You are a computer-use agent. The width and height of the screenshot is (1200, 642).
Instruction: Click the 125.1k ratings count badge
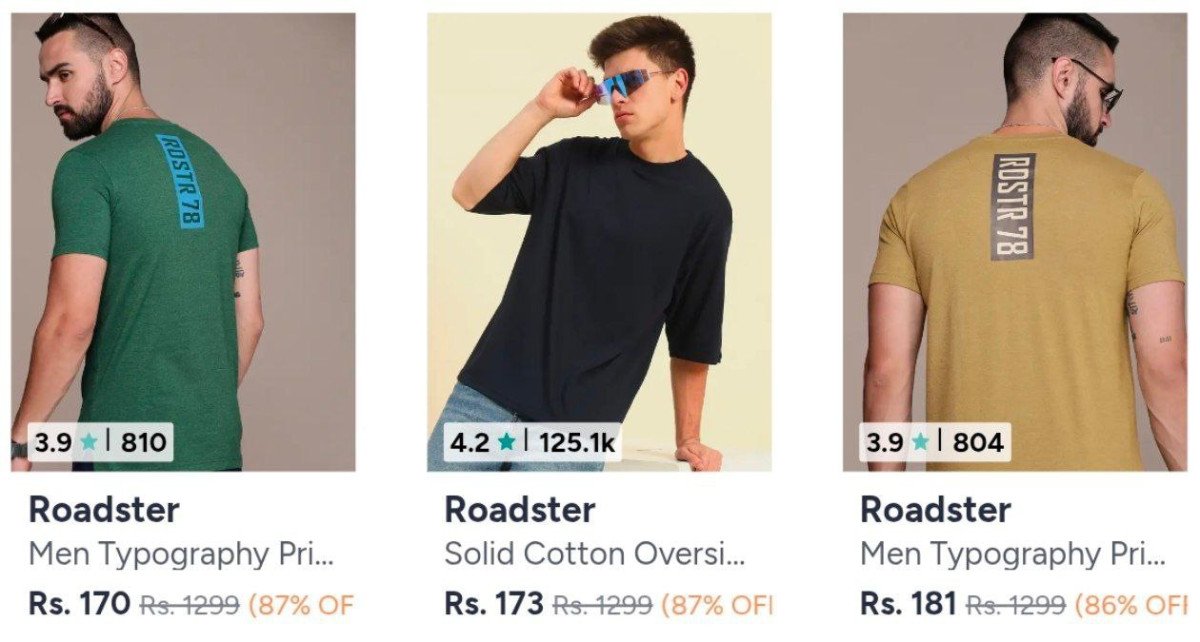point(577,442)
